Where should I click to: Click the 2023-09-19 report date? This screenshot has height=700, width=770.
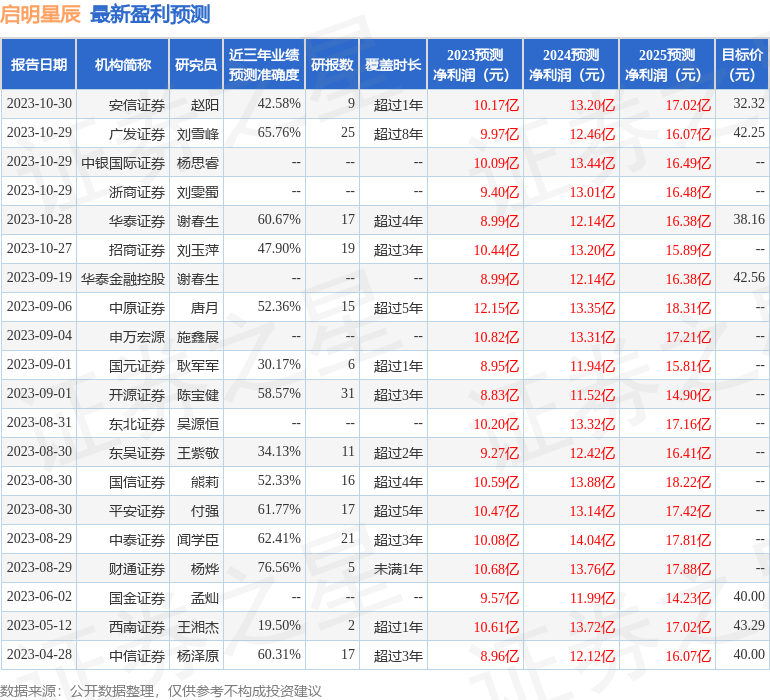point(39,277)
